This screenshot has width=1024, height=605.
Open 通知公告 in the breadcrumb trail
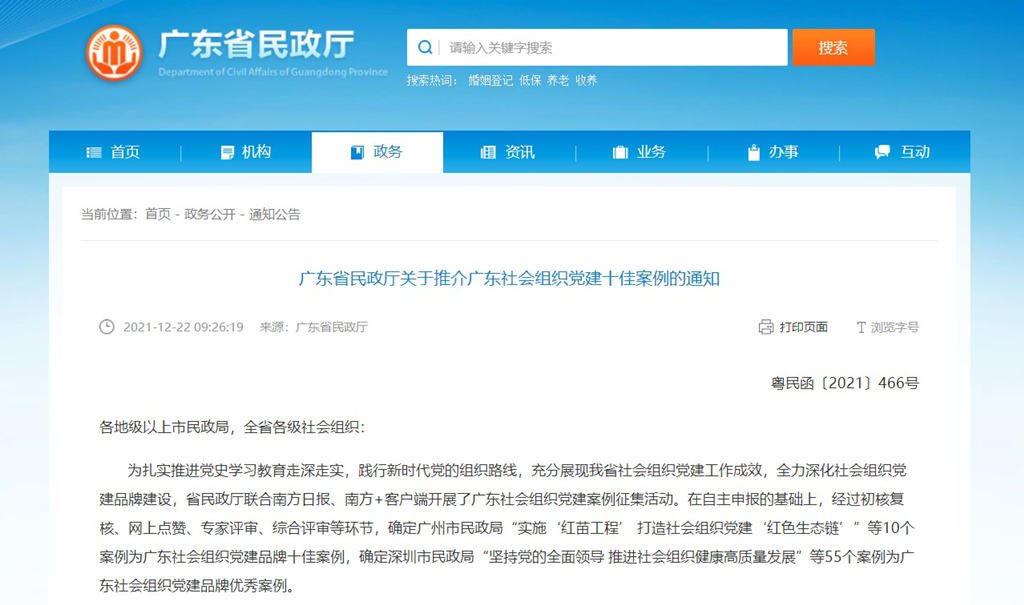click(277, 214)
